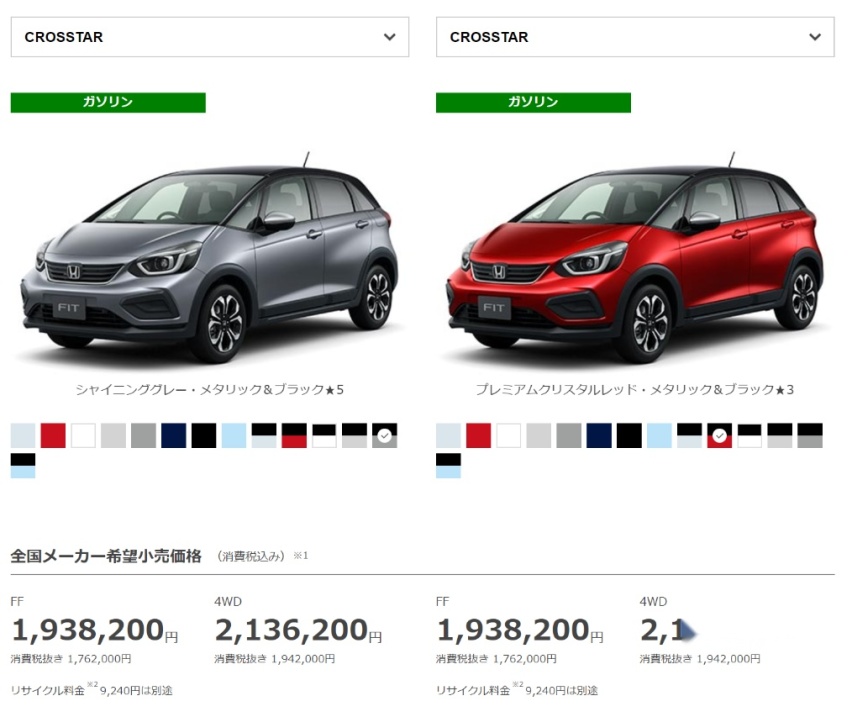Click リサイクル料金 9,240円は別途 under the gray car
This screenshot has width=852, height=717.
click(x=91, y=689)
